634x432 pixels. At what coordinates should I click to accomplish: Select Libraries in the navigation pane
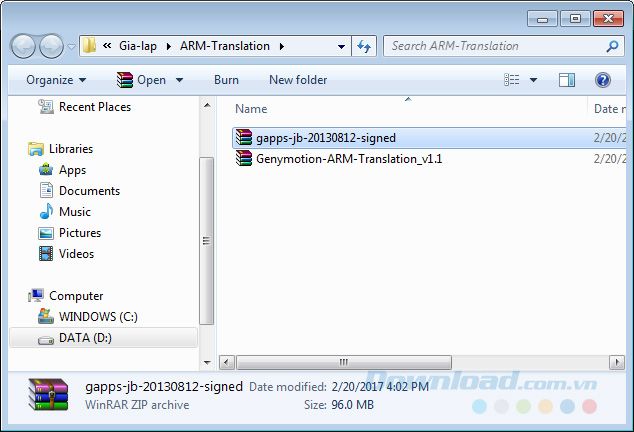(x=71, y=149)
